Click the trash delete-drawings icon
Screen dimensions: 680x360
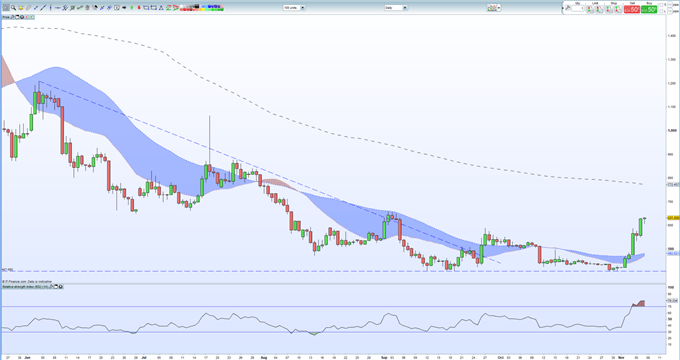pyautogui.click(x=87, y=7)
